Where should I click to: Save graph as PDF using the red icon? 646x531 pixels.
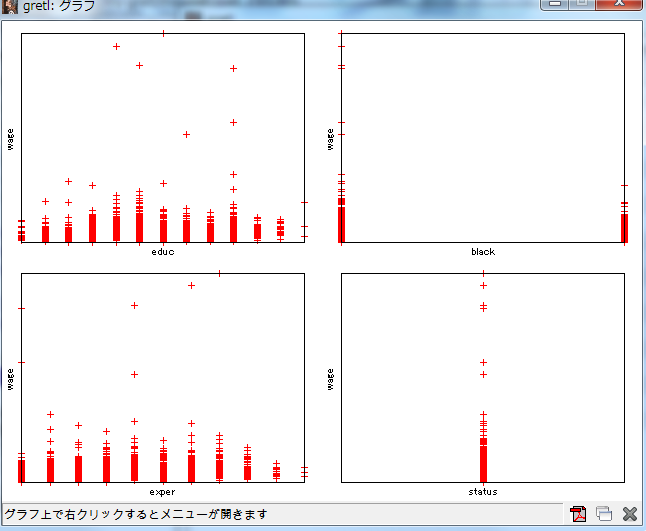tap(578, 514)
